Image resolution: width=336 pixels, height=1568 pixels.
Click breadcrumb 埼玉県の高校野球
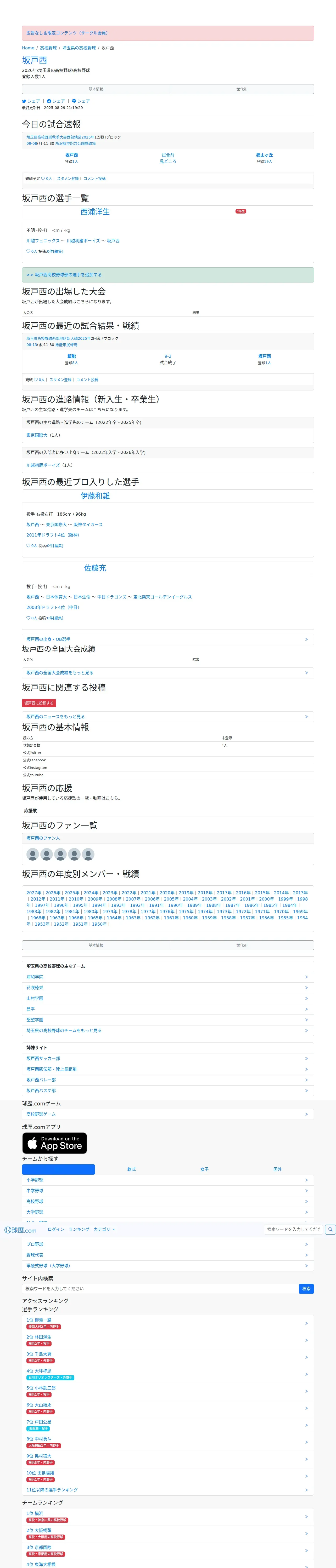(x=79, y=48)
